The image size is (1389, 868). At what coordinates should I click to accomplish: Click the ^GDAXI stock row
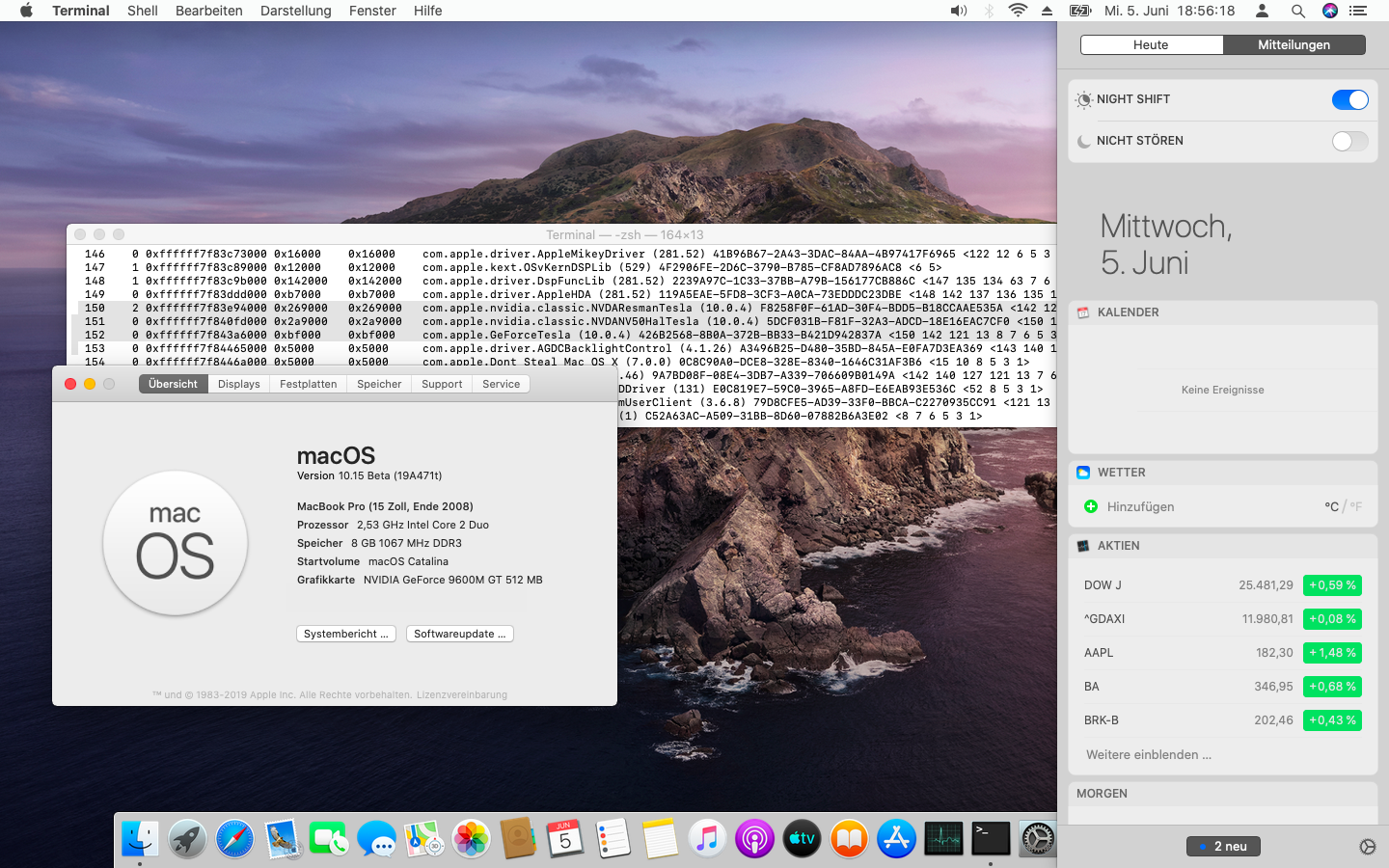pos(1223,619)
